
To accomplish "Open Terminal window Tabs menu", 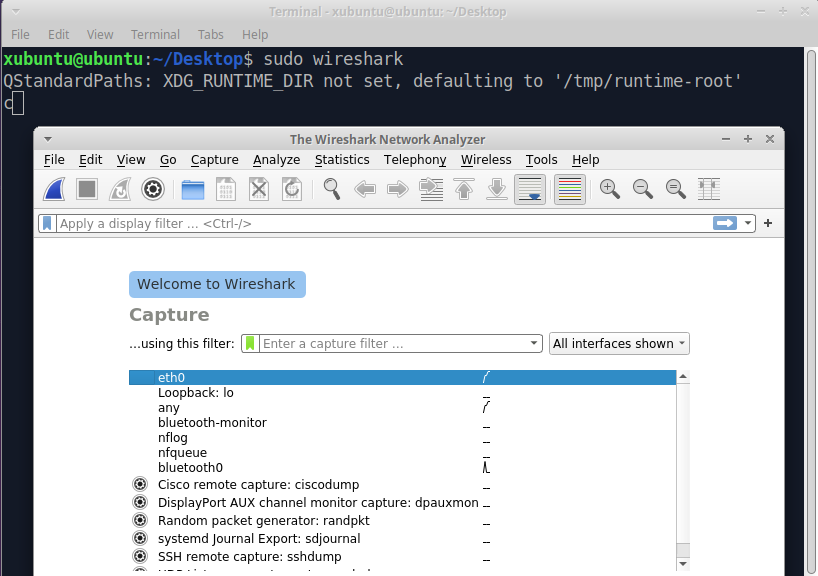I will [x=211, y=34].
